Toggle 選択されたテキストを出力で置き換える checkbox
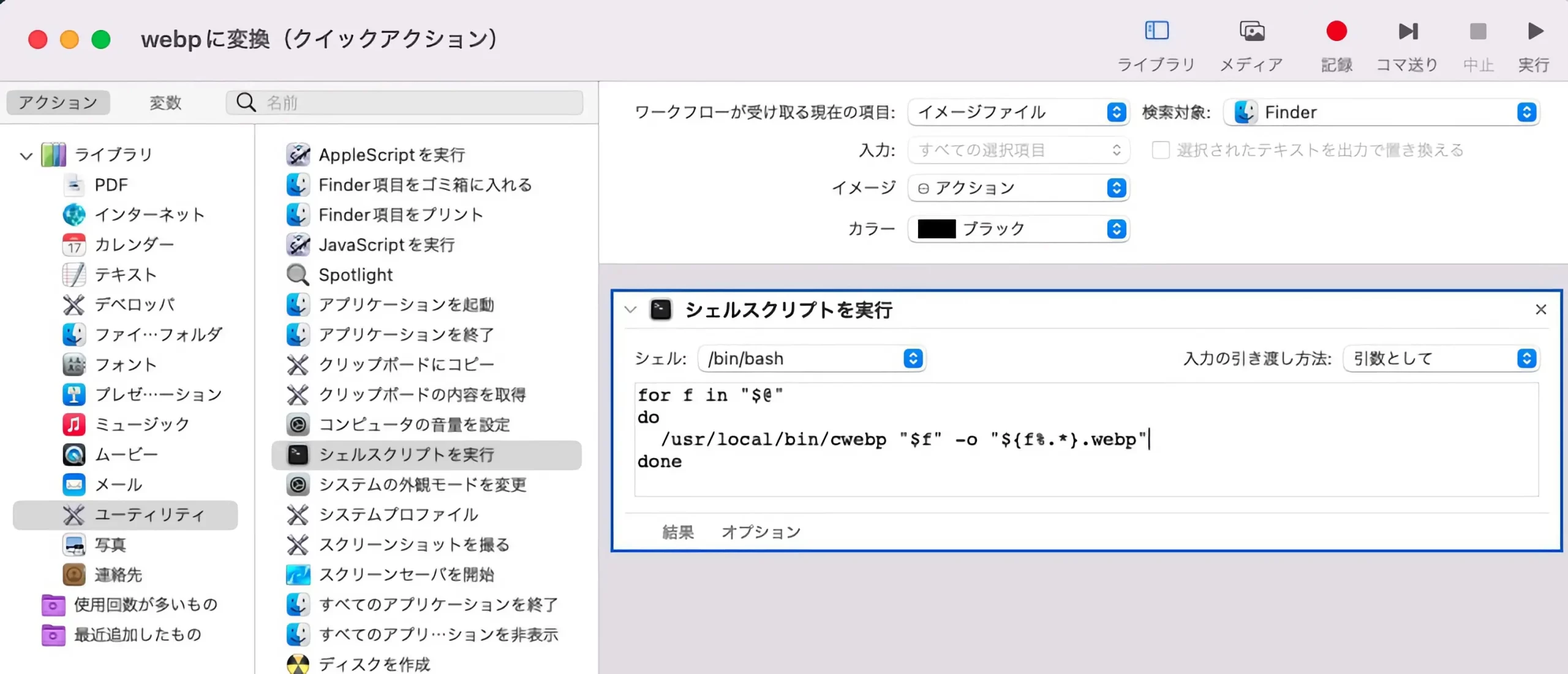 click(x=1161, y=150)
